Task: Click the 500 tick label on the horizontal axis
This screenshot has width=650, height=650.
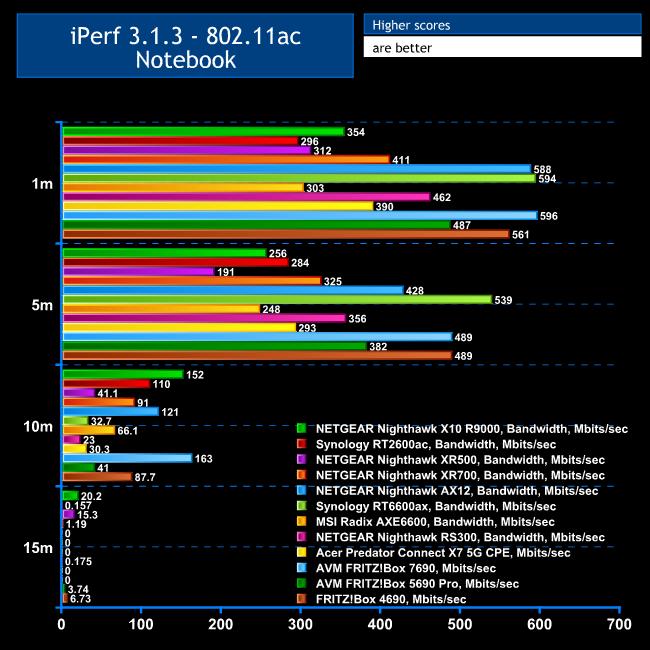Action: [x=459, y=624]
